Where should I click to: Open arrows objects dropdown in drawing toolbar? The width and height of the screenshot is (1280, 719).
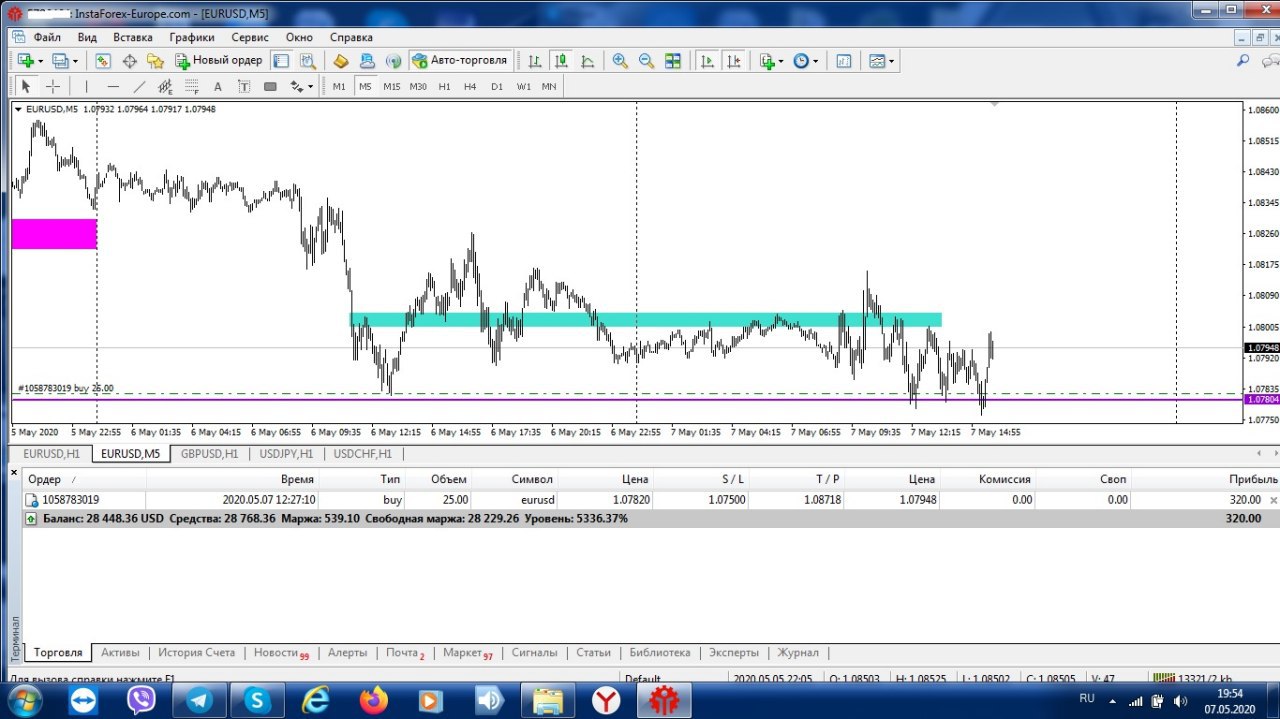tap(311, 87)
